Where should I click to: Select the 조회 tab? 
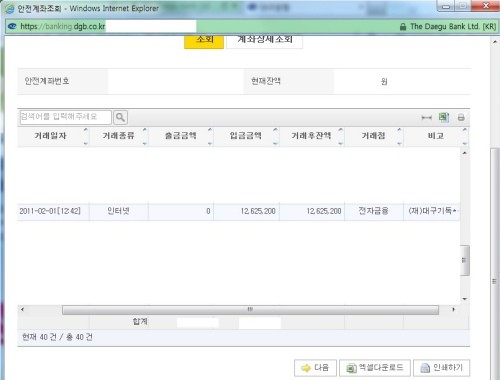pos(204,41)
